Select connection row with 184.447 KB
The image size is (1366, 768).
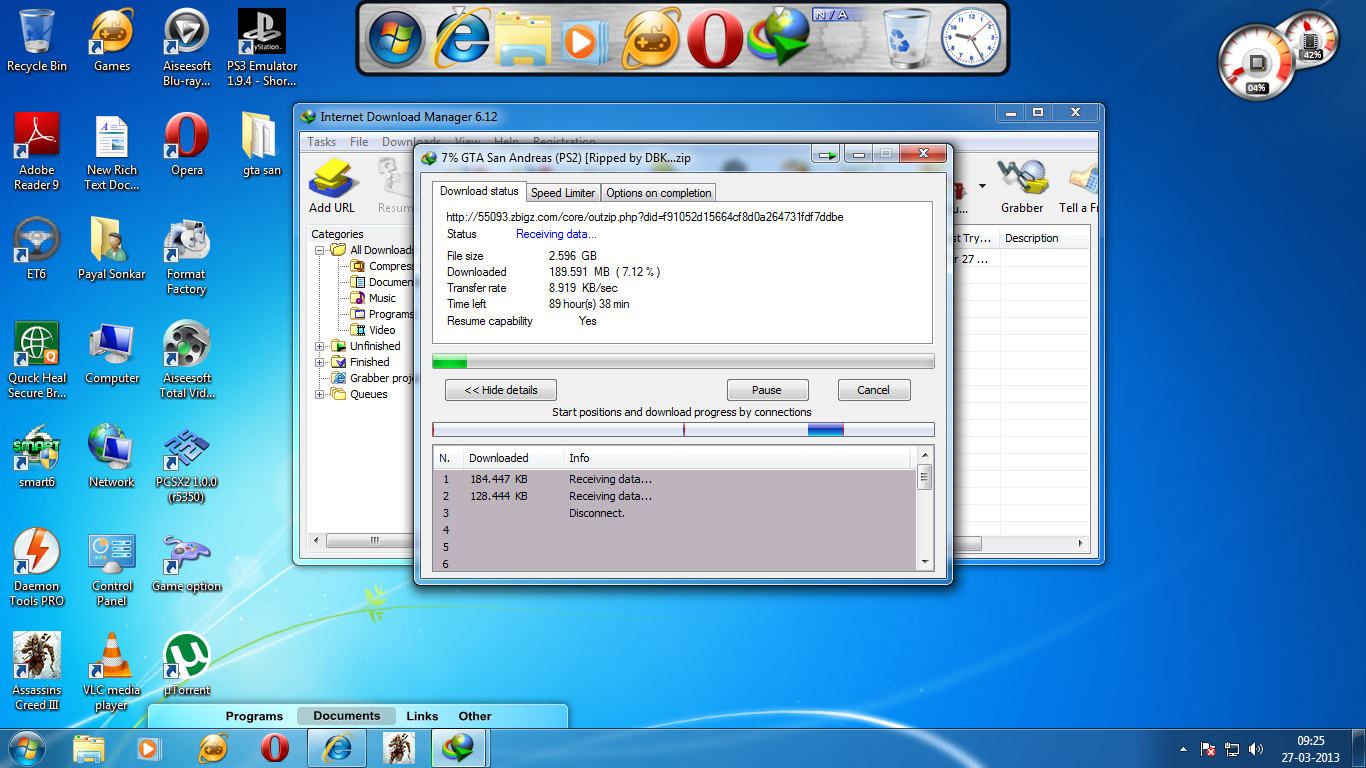675,479
